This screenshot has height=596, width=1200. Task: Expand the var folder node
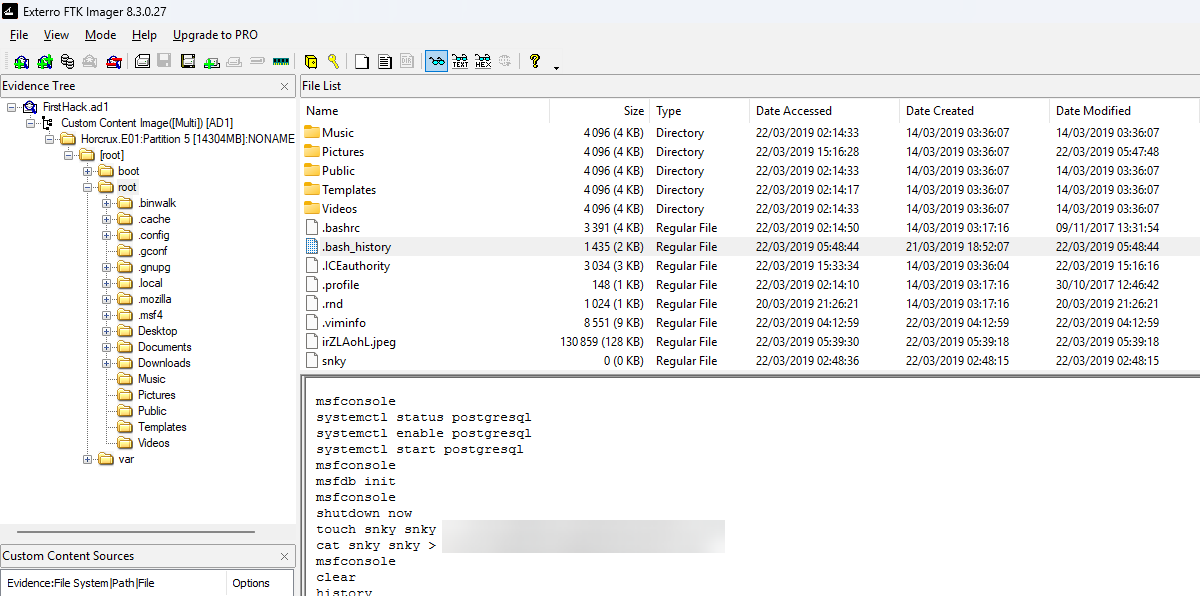pos(88,459)
